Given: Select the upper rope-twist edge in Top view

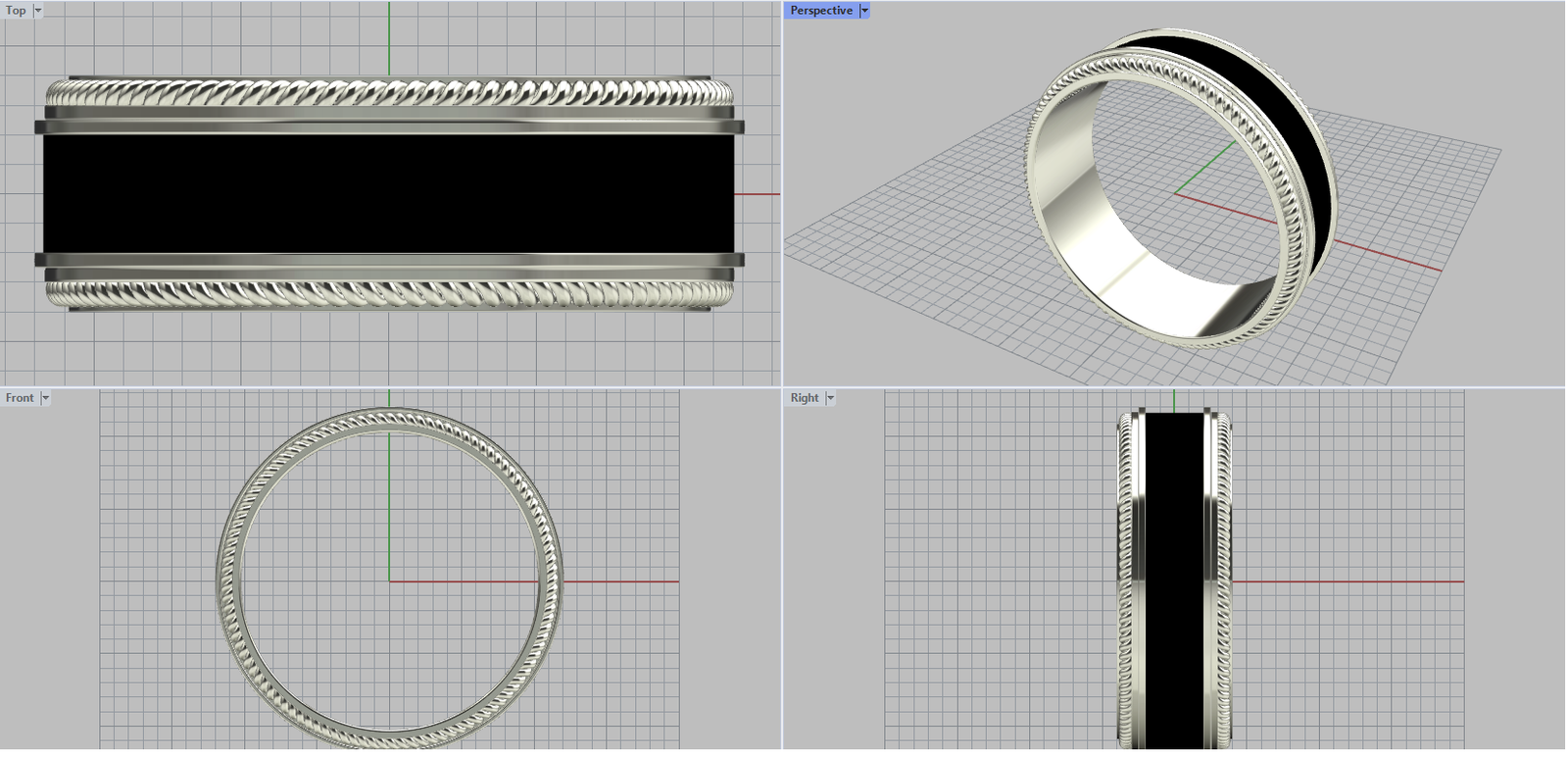Looking at the screenshot, I should [389, 94].
